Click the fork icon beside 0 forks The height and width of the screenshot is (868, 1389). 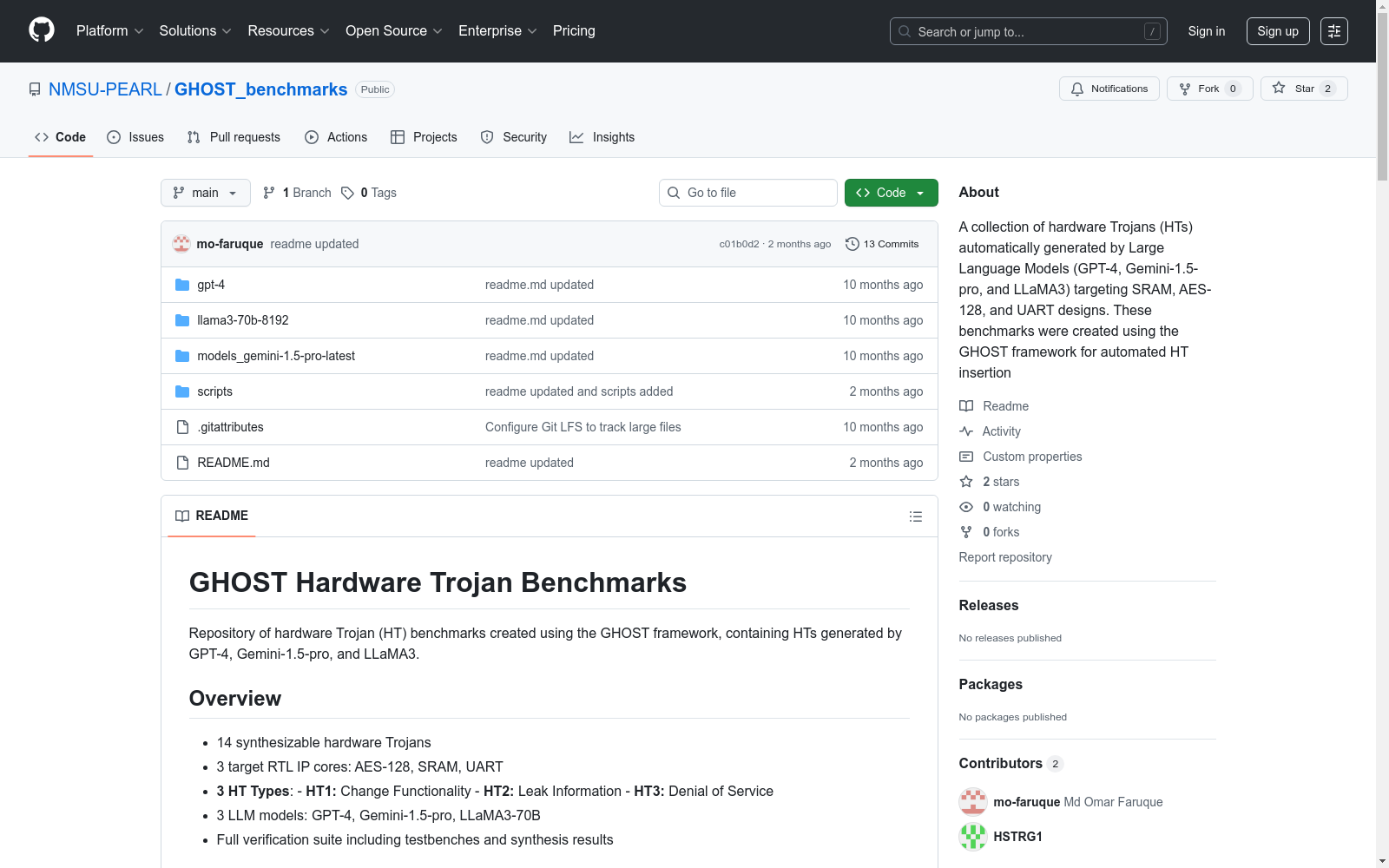pyautogui.click(x=966, y=532)
